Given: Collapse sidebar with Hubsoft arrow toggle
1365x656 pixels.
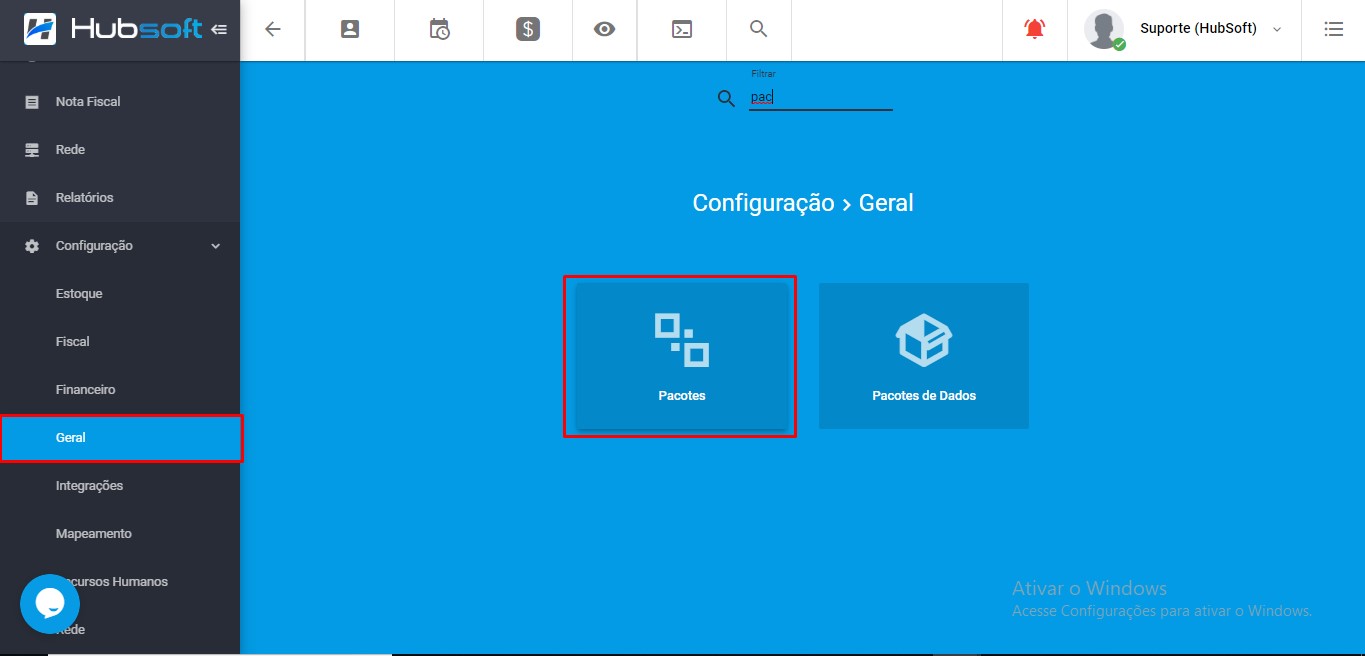Looking at the screenshot, I should (219, 29).
